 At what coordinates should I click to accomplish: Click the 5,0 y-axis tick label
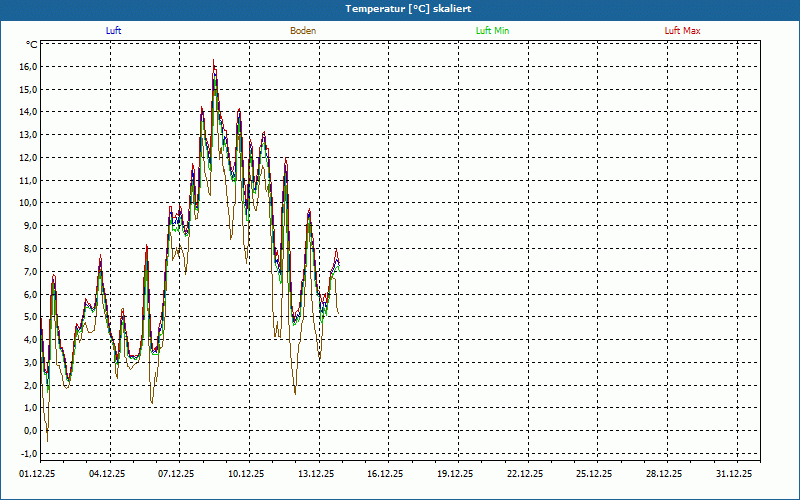point(28,317)
